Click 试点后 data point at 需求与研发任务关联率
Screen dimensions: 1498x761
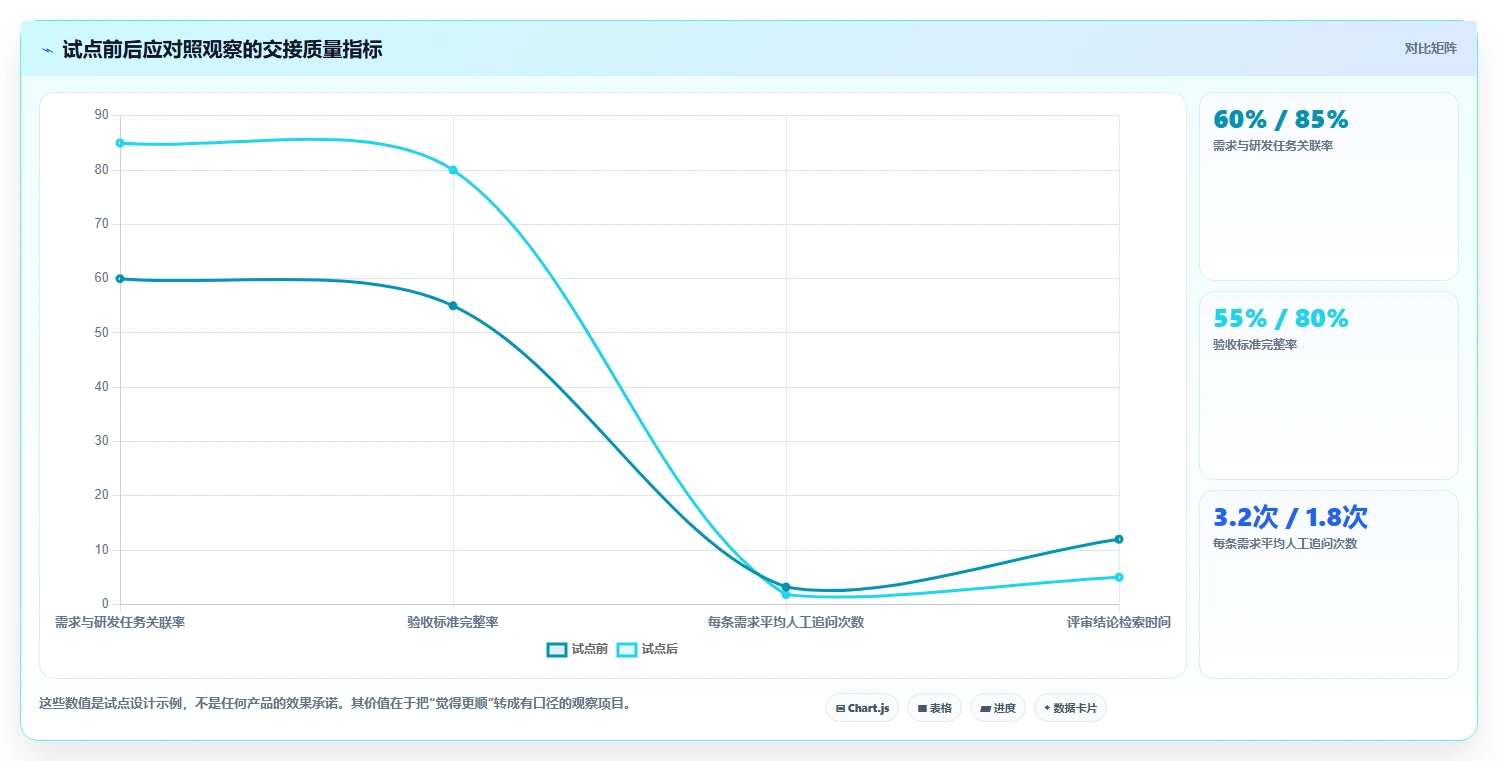point(120,143)
